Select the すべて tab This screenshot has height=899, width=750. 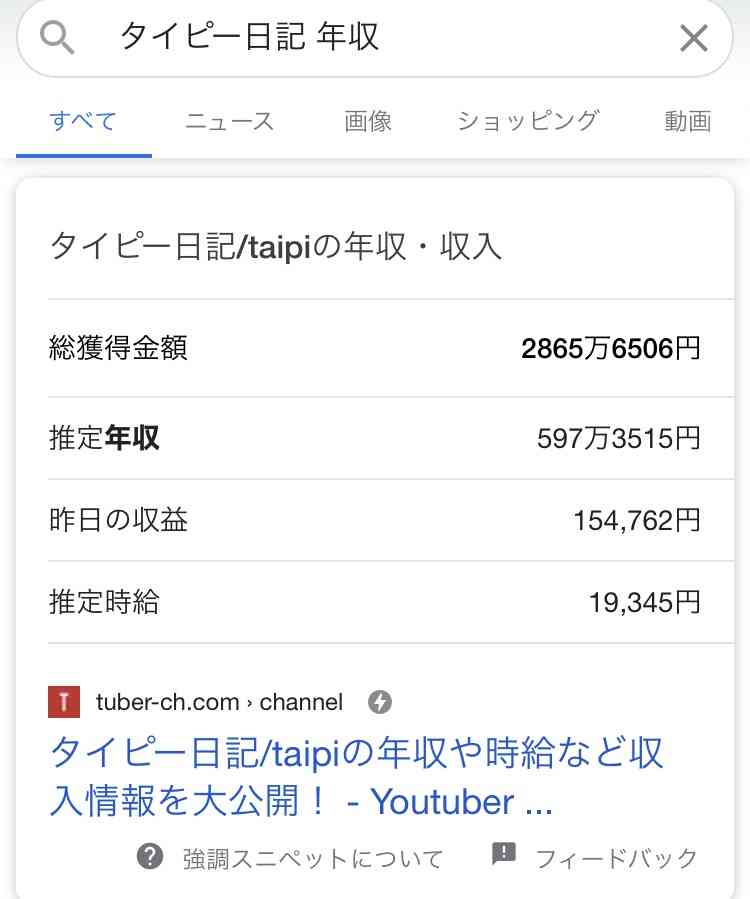(x=84, y=122)
